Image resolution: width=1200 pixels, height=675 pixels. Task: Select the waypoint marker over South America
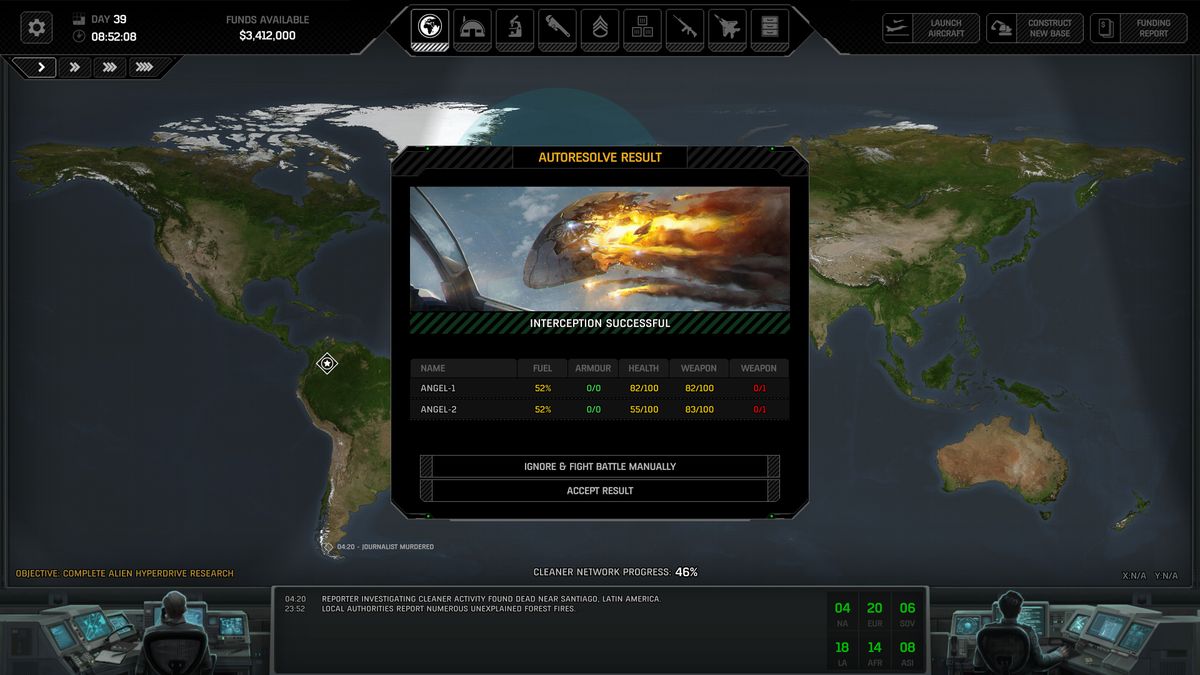pos(327,366)
